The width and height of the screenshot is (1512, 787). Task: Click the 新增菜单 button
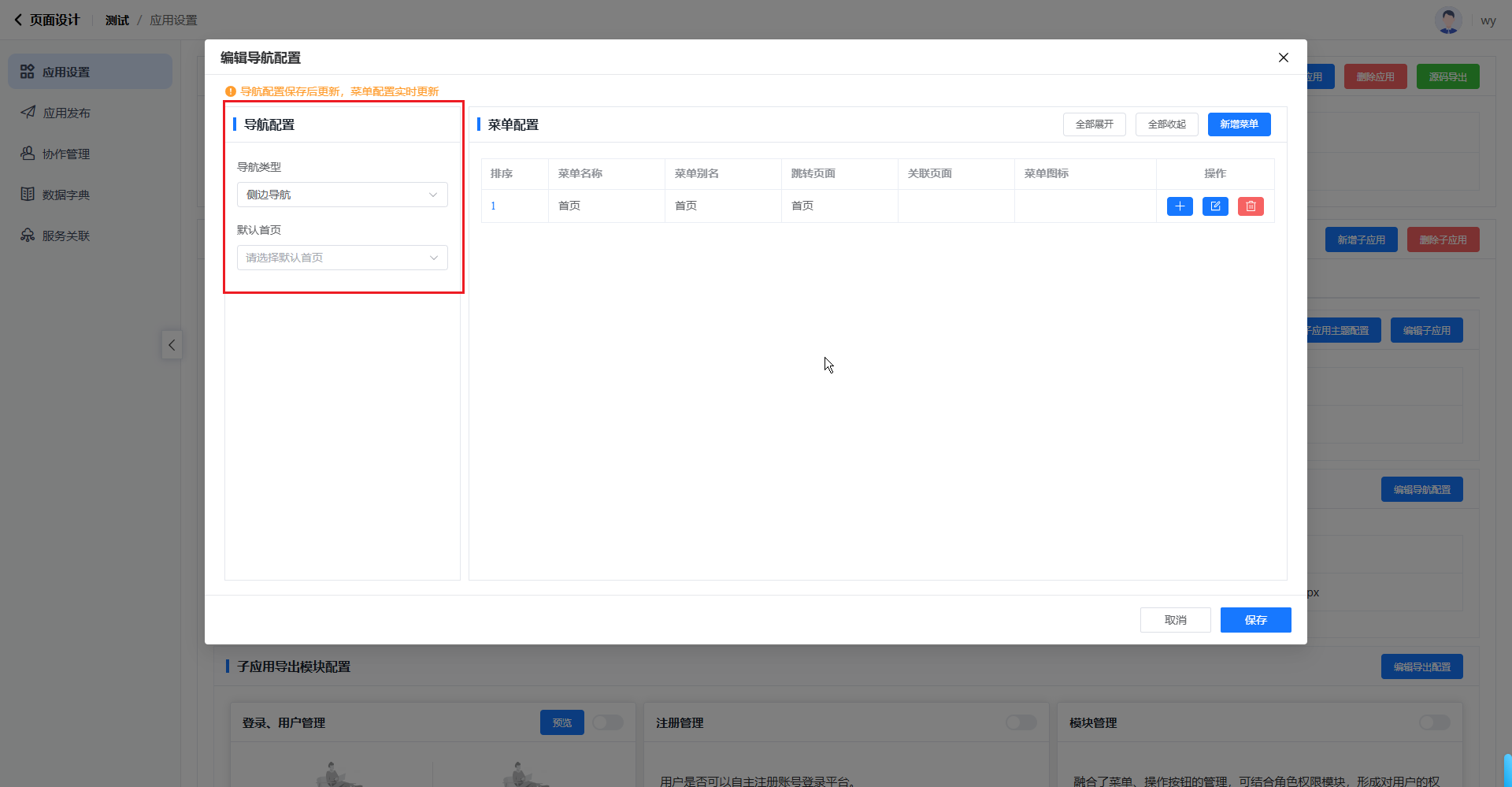pyautogui.click(x=1239, y=124)
